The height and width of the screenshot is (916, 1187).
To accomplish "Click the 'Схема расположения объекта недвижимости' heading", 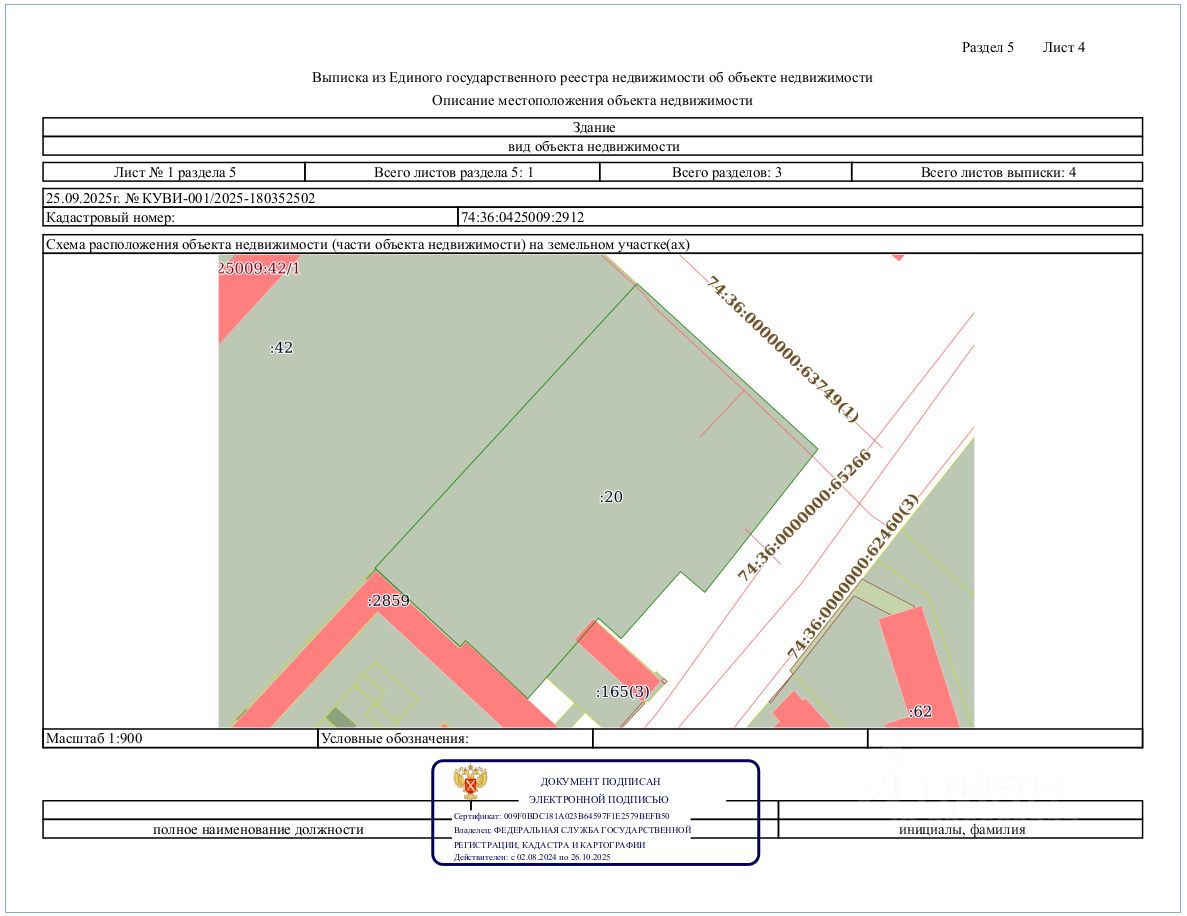I will pyautogui.click(x=367, y=245).
